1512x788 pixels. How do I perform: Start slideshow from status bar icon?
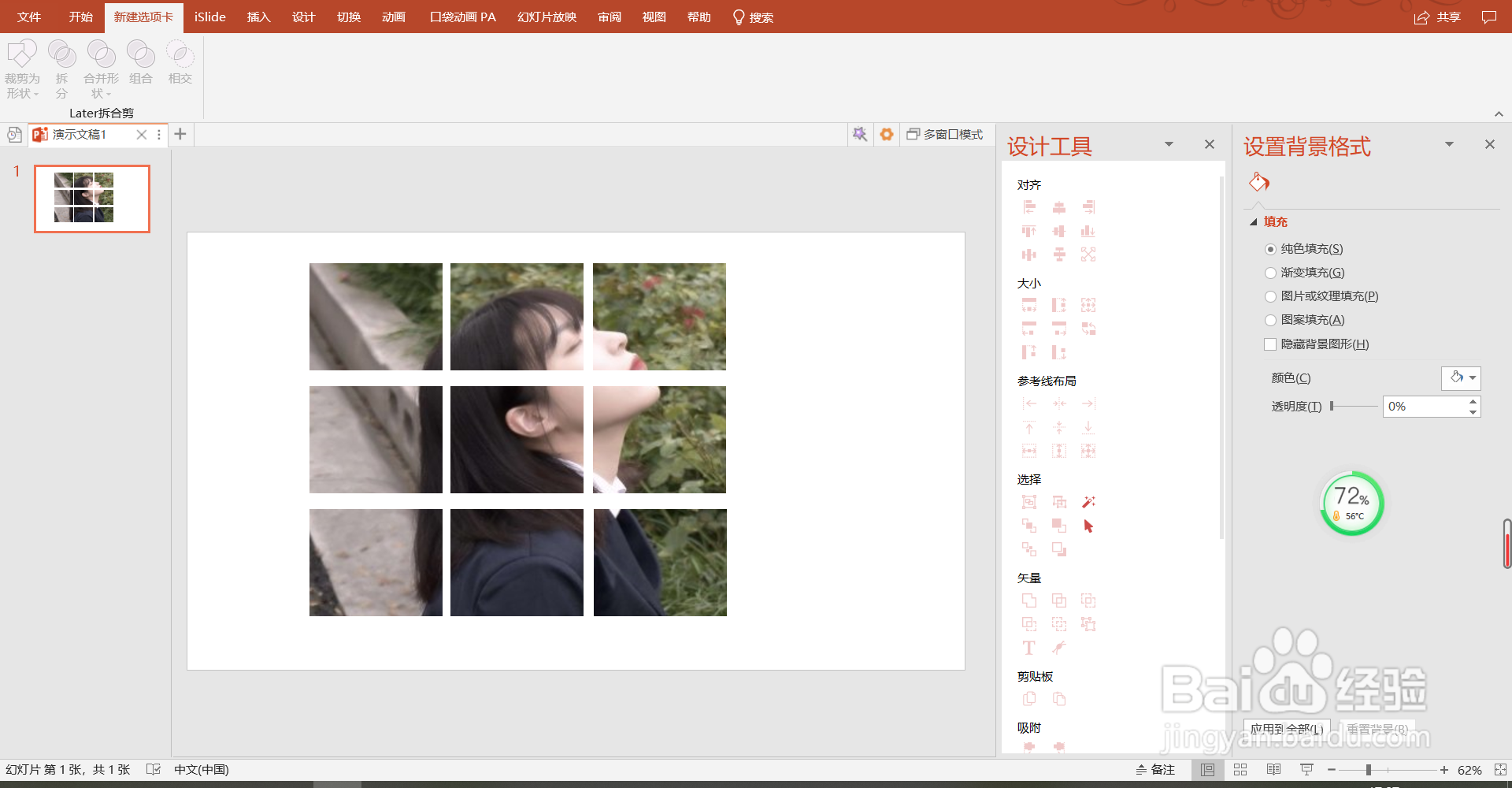click(x=1306, y=770)
